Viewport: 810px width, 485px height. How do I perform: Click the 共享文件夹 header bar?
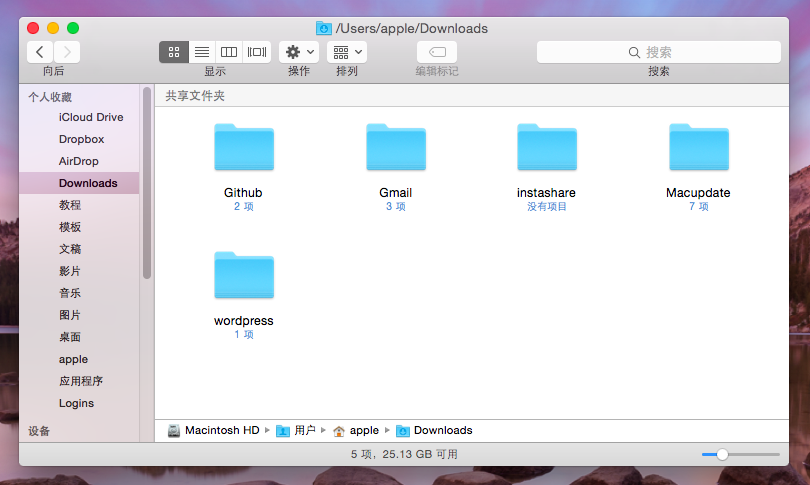[x=472, y=96]
